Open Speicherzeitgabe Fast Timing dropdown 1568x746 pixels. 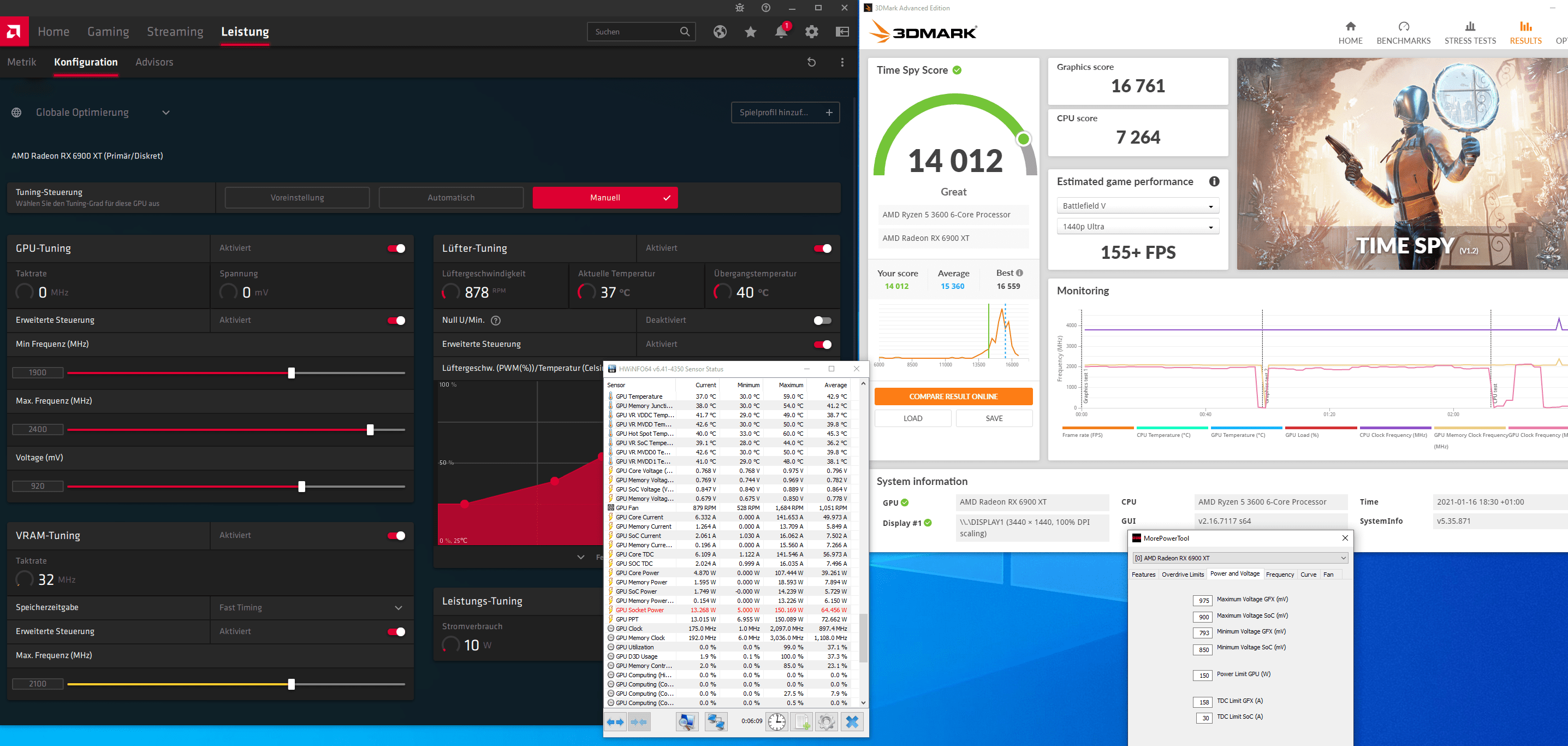click(312, 608)
